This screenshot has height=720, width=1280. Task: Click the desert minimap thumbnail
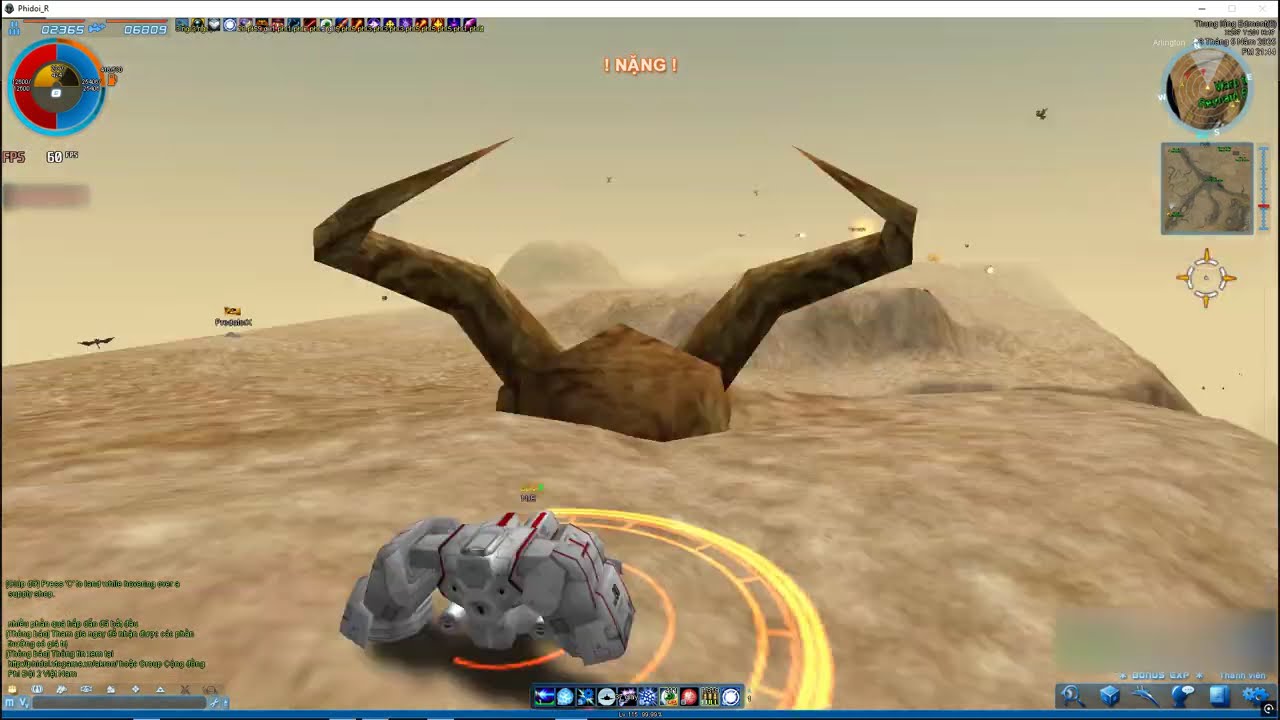click(x=1207, y=188)
